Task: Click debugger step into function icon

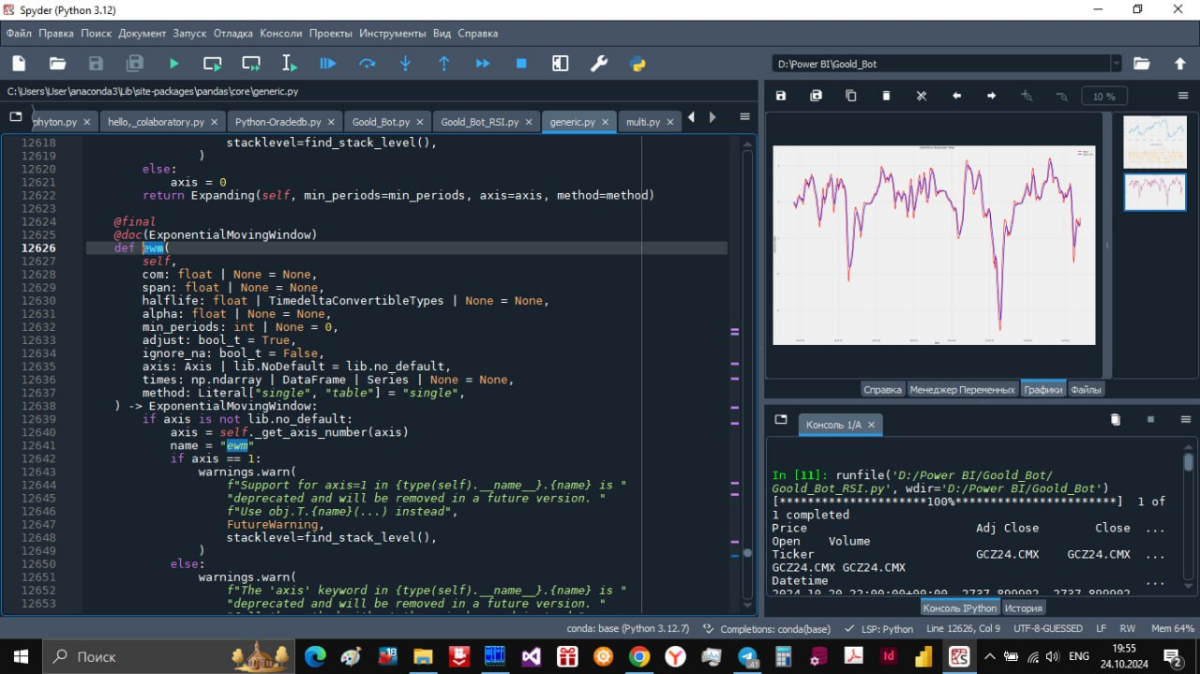Action: click(x=405, y=63)
